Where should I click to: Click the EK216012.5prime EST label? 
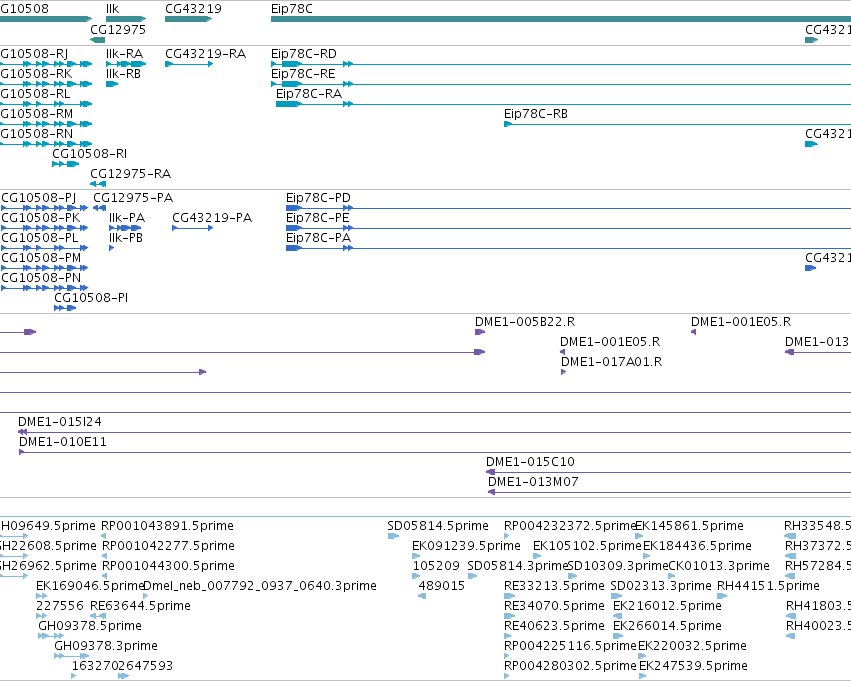(x=667, y=606)
